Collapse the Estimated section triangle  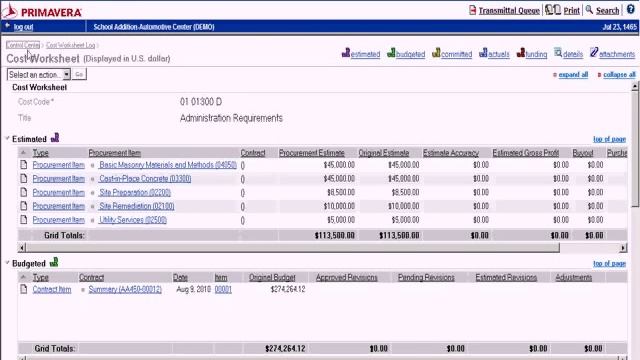click(x=7, y=138)
